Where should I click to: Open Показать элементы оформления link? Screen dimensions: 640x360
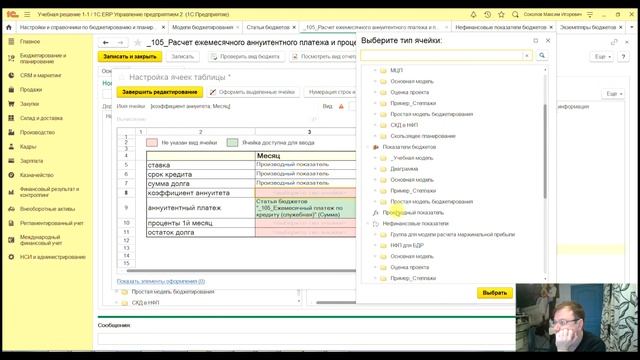(x=161, y=281)
